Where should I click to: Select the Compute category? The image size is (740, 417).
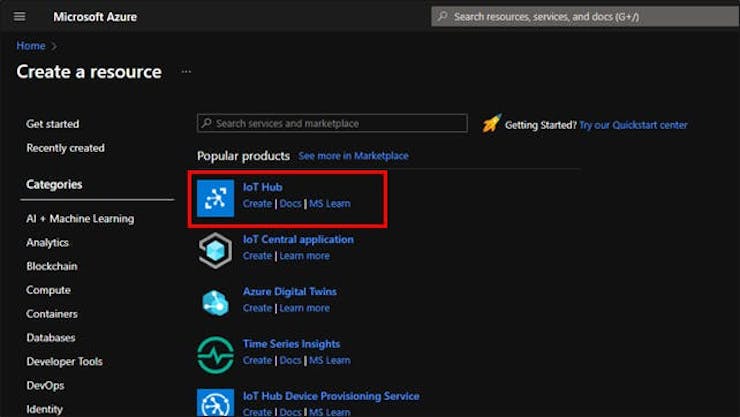tap(48, 290)
